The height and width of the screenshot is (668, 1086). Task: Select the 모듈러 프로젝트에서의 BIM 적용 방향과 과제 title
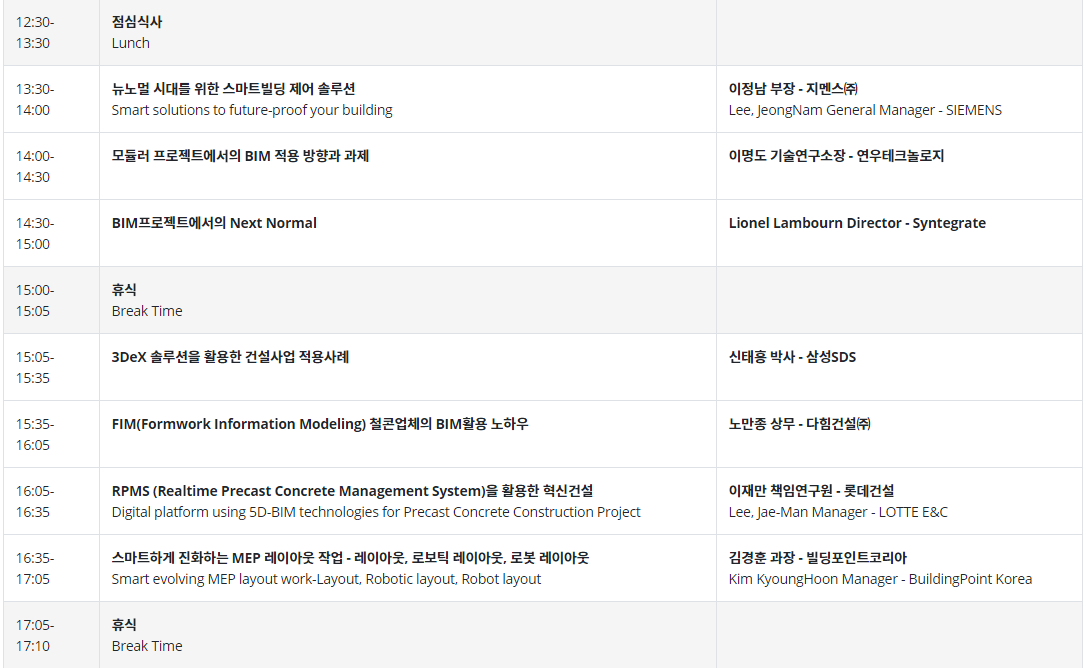click(240, 156)
